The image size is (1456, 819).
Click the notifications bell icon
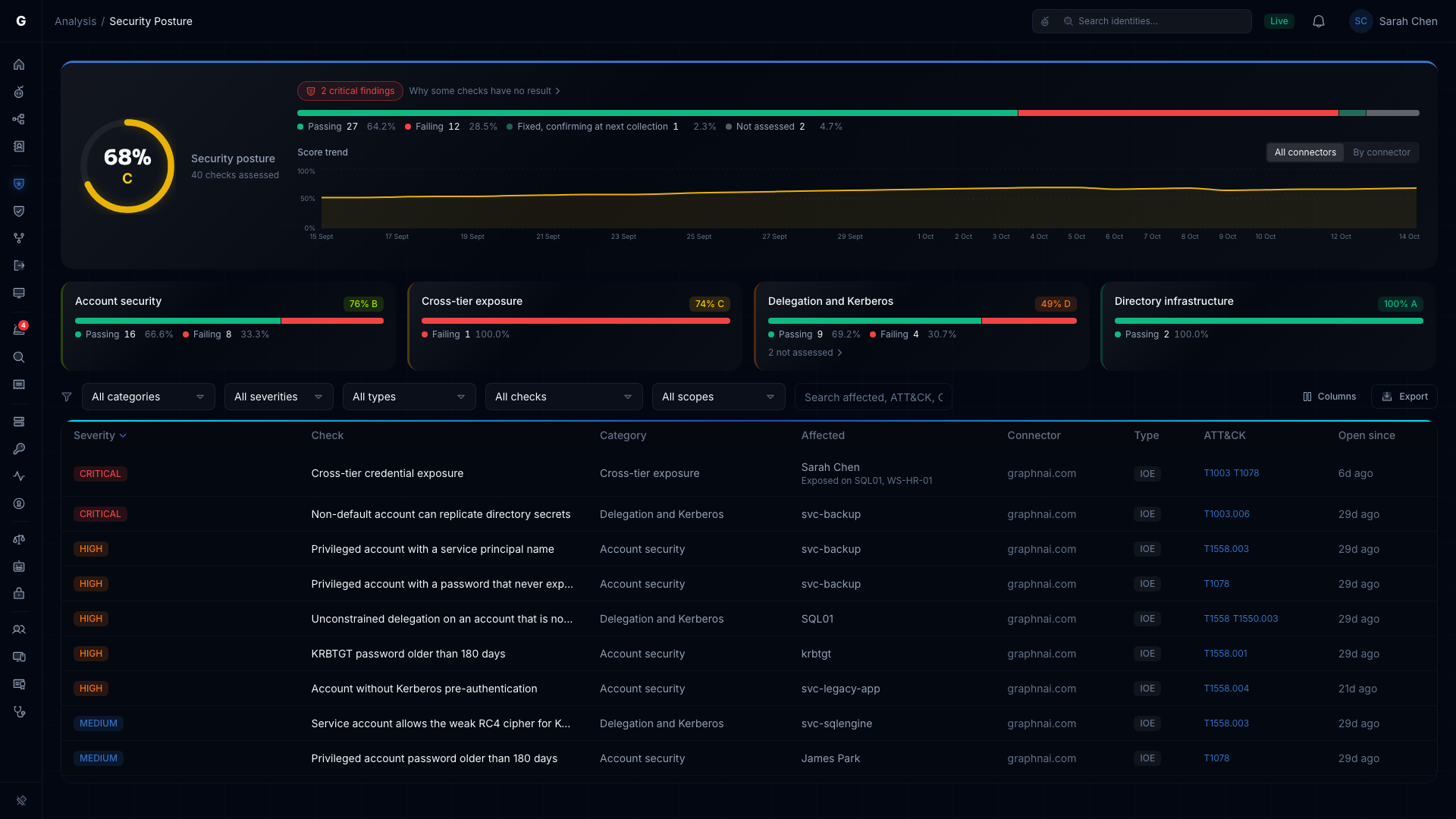tap(1319, 21)
